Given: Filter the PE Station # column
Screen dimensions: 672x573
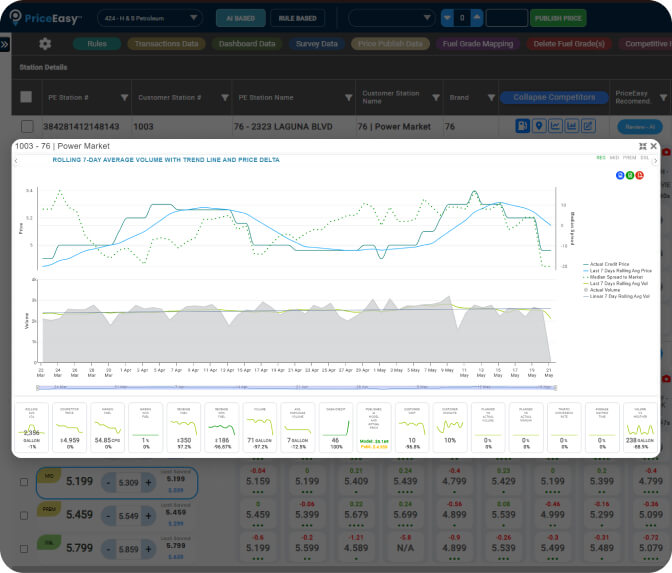Looking at the screenshot, I should pyautogui.click(x=124, y=98).
